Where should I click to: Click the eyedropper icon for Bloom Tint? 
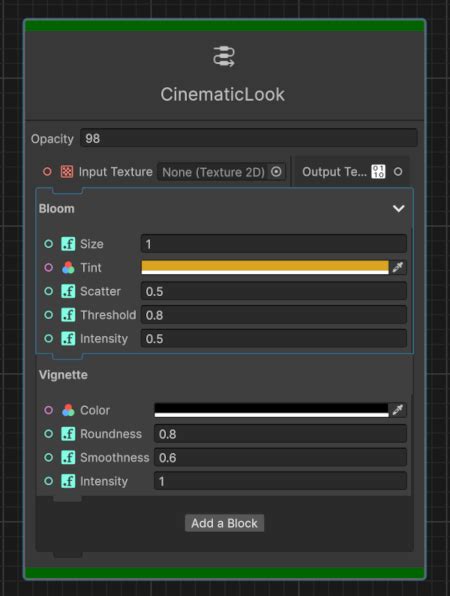398,267
